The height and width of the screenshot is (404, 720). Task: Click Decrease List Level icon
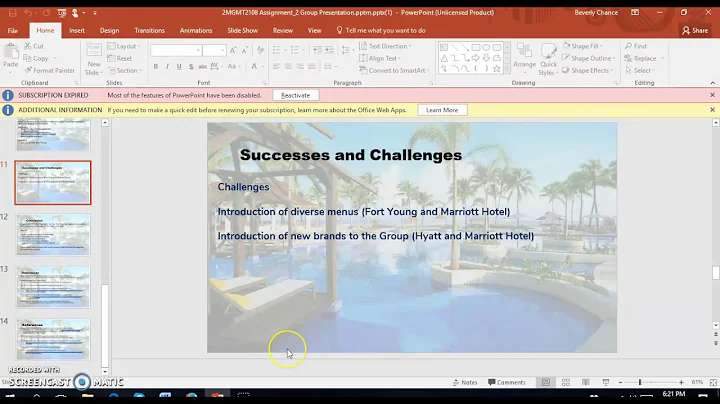317,50
